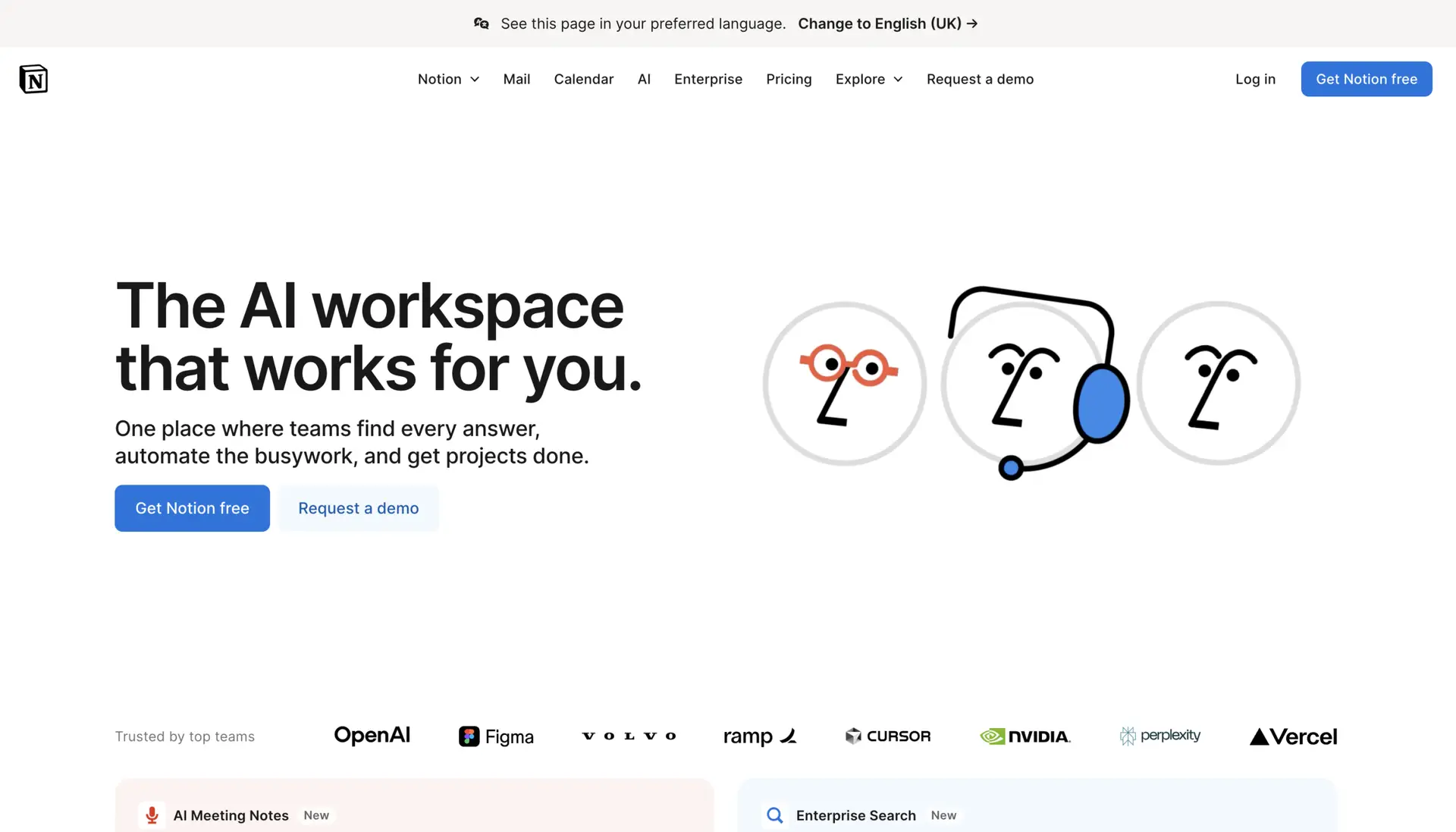Image resolution: width=1456 pixels, height=832 pixels.
Task: Click the Cursor logo
Action: point(887,736)
